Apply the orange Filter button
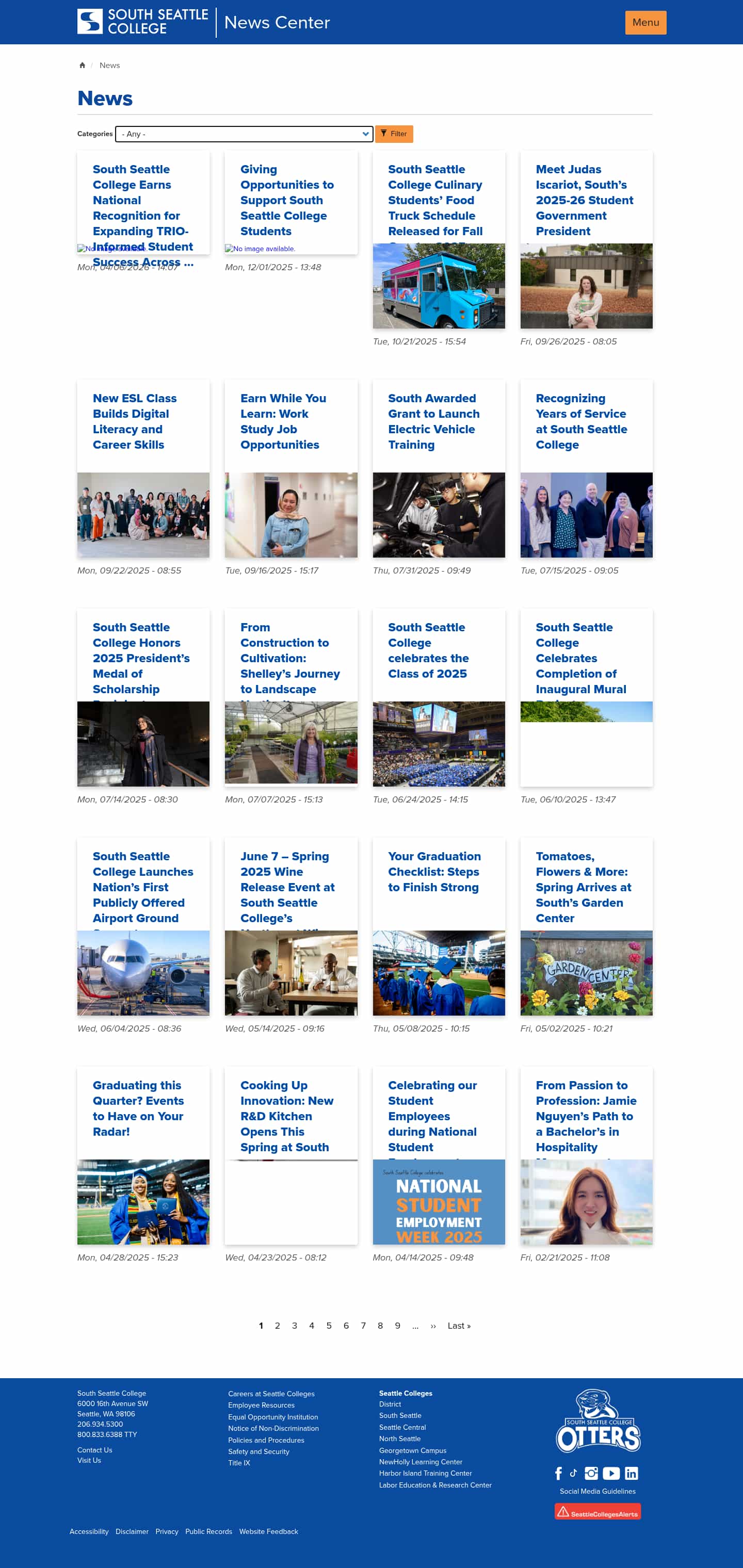This screenshot has width=743, height=1568. pos(393,134)
